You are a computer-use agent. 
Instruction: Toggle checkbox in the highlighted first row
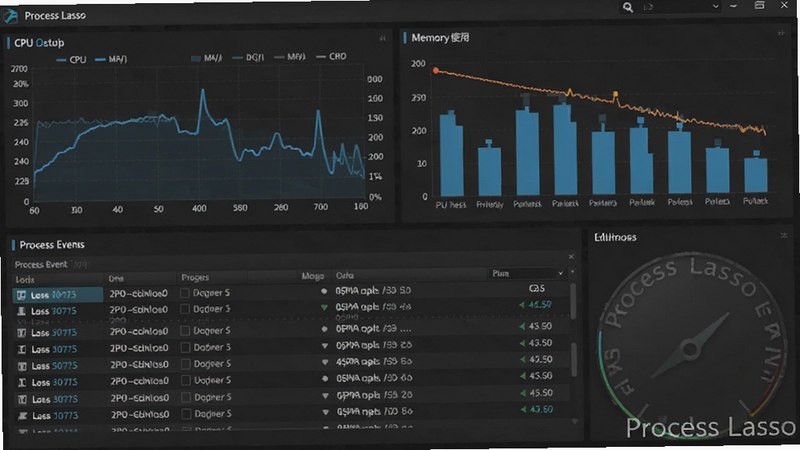pyautogui.click(x=185, y=293)
